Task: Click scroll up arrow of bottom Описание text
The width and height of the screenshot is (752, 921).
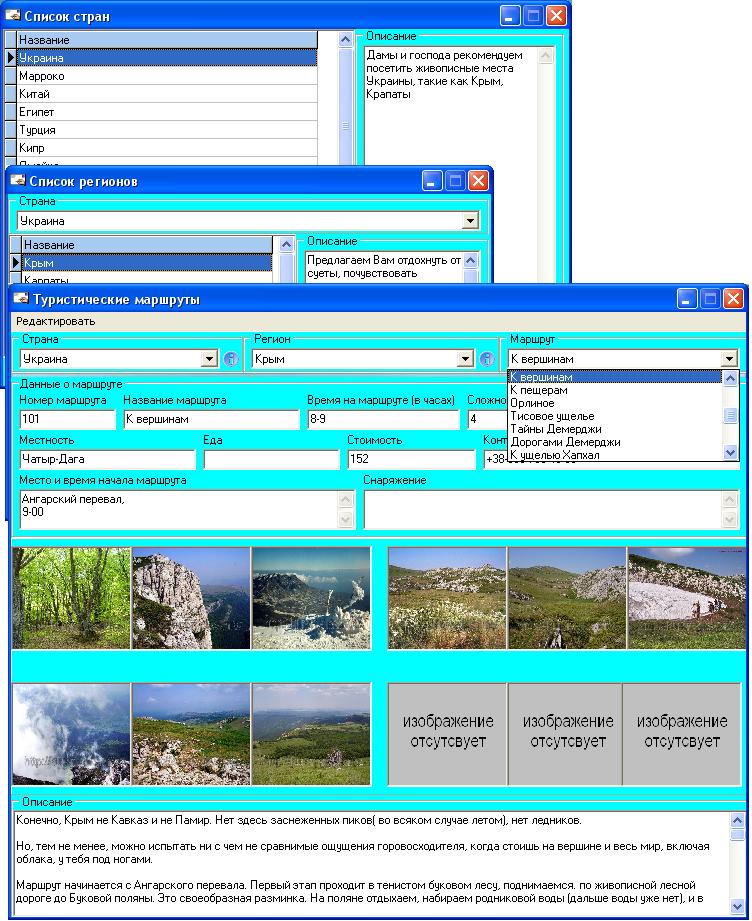Action: 737,820
